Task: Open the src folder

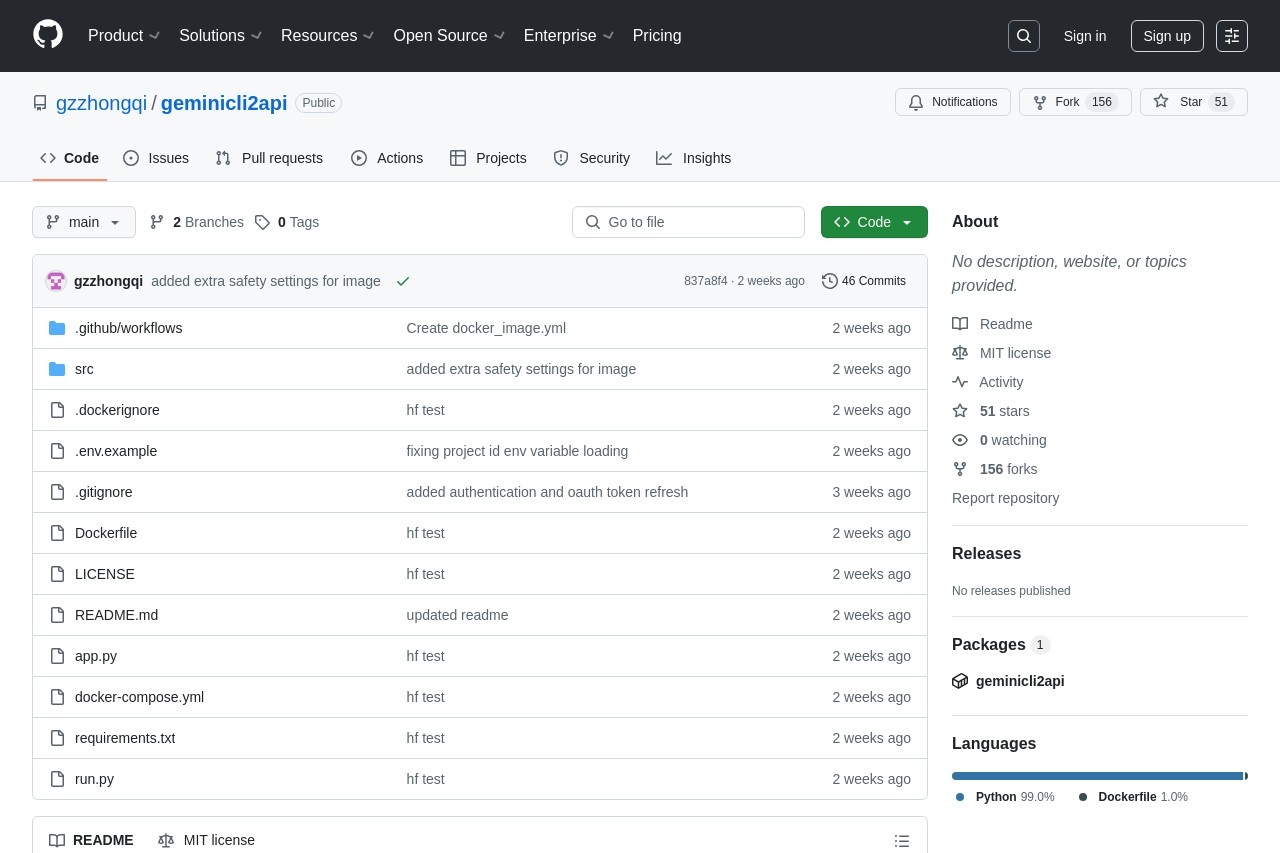Action: point(84,369)
